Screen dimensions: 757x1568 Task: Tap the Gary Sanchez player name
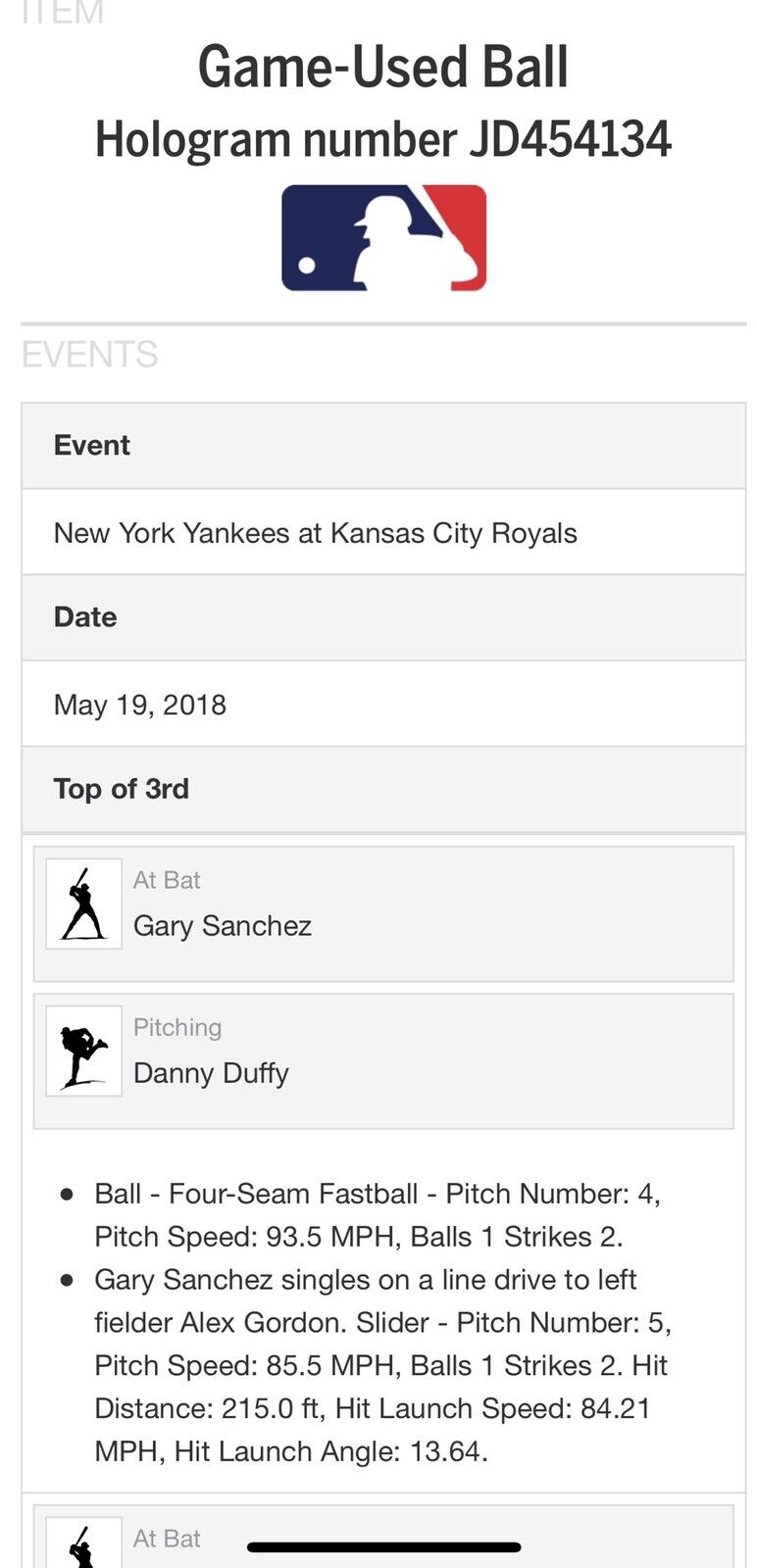[x=223, y=926]
